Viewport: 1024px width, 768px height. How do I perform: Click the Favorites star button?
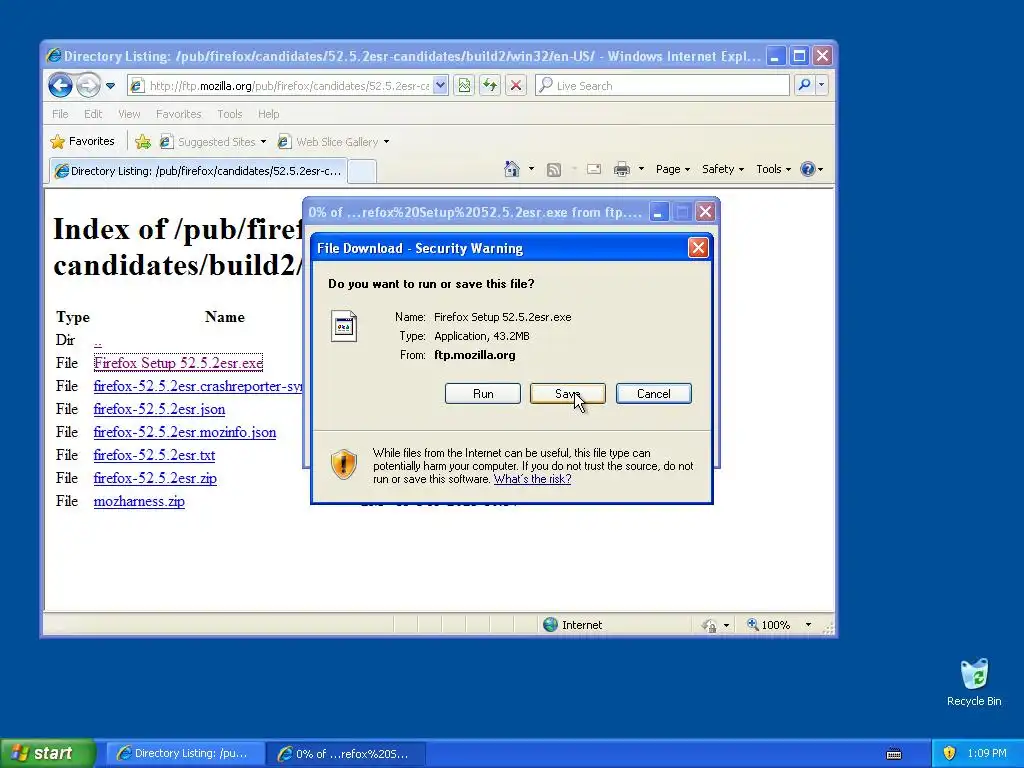82,142
